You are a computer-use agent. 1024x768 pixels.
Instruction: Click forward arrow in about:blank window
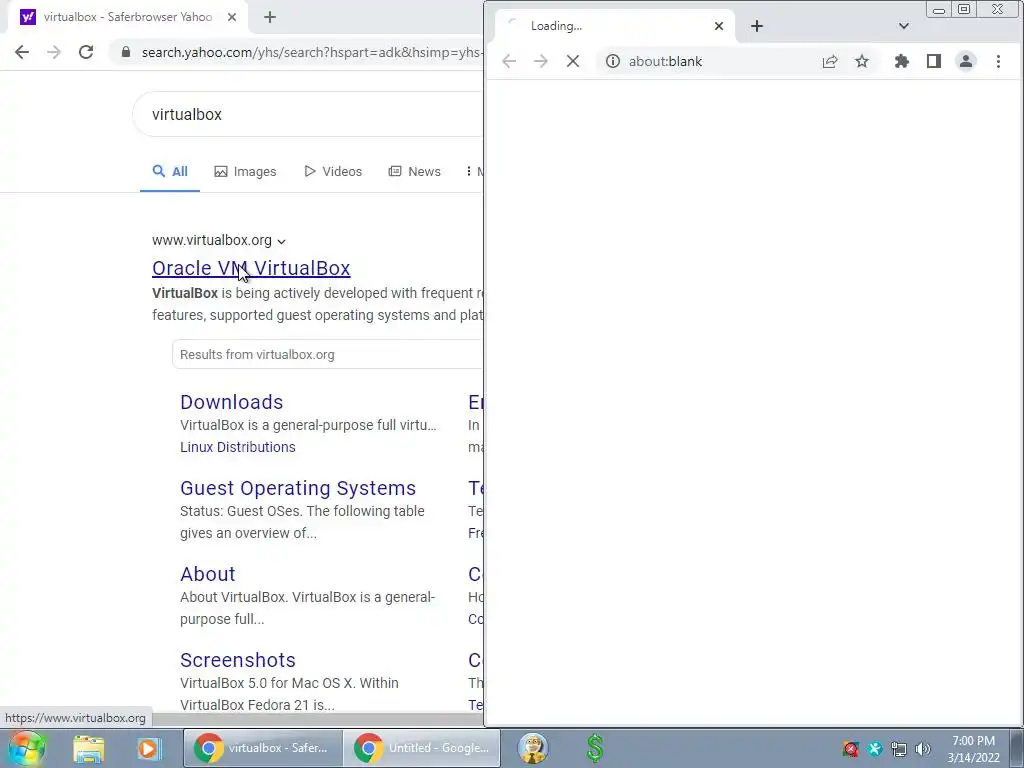click(x=541, y=61)
